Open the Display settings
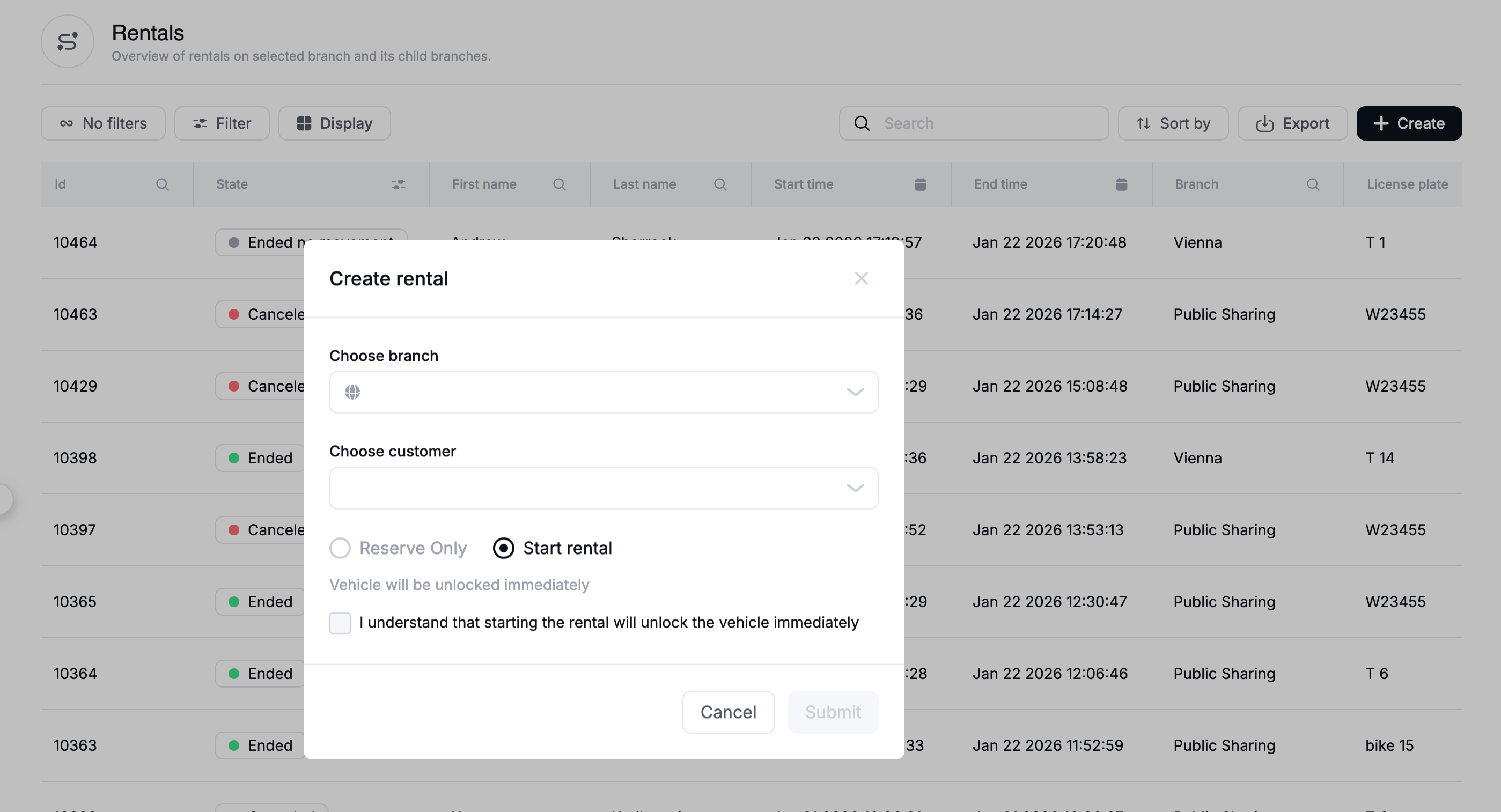This screenshot has height=812, width=1501. pyautogui.click(x=334, y=123)
